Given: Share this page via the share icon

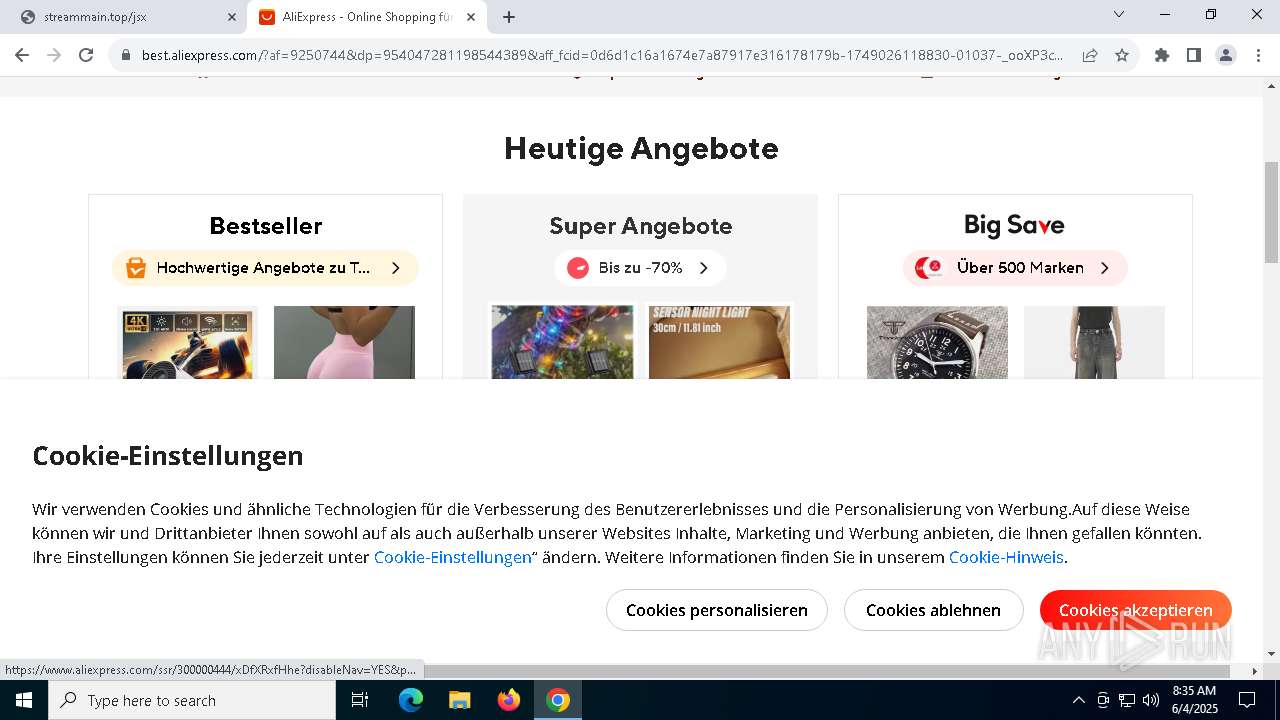Looking at the screenshot, I should pyautogui.click(x=1090, y=56).
